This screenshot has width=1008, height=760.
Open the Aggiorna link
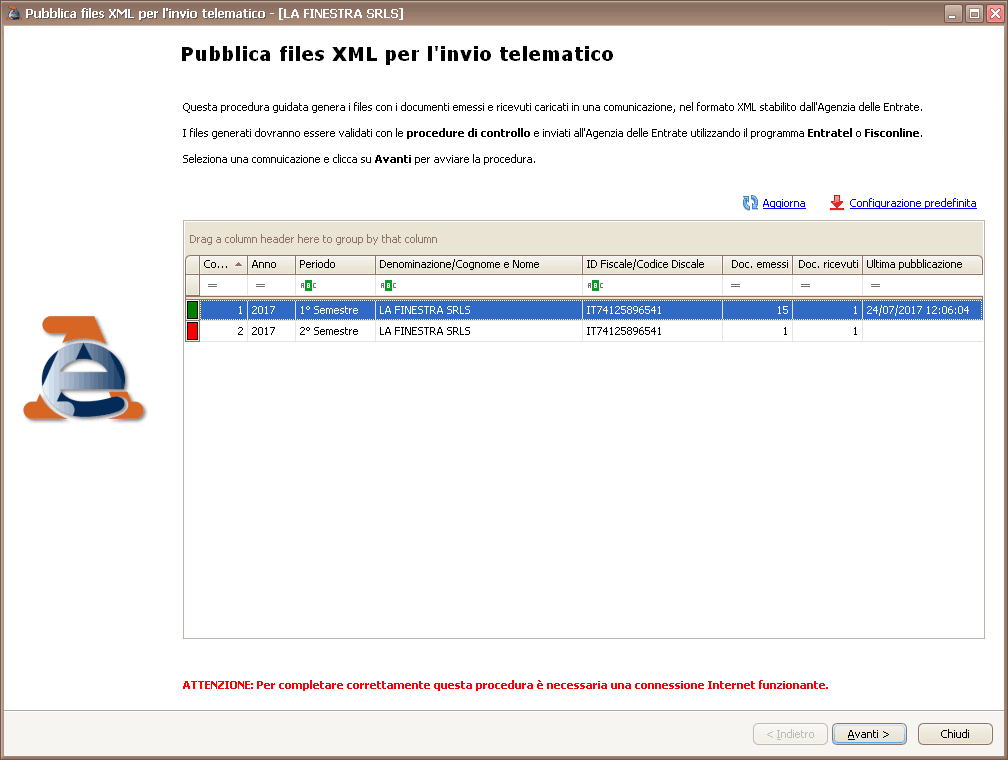(783, 203)
